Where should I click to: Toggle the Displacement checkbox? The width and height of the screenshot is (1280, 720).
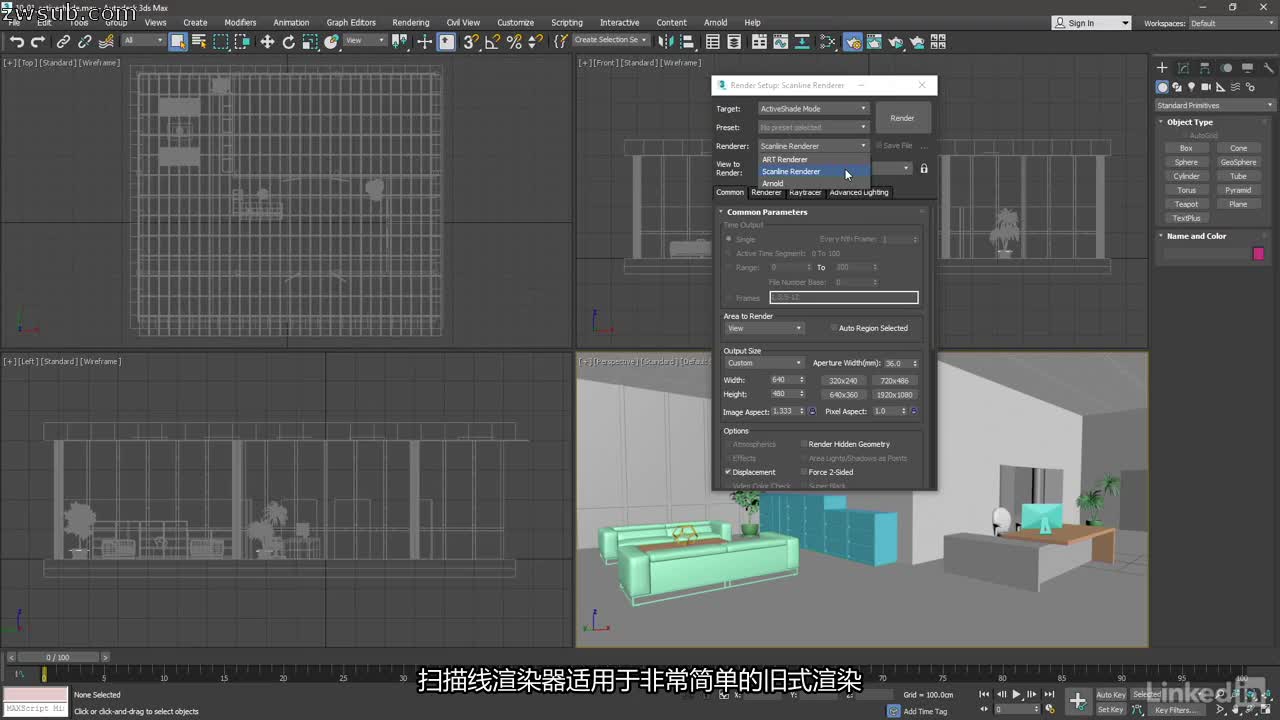click(728, 472)
